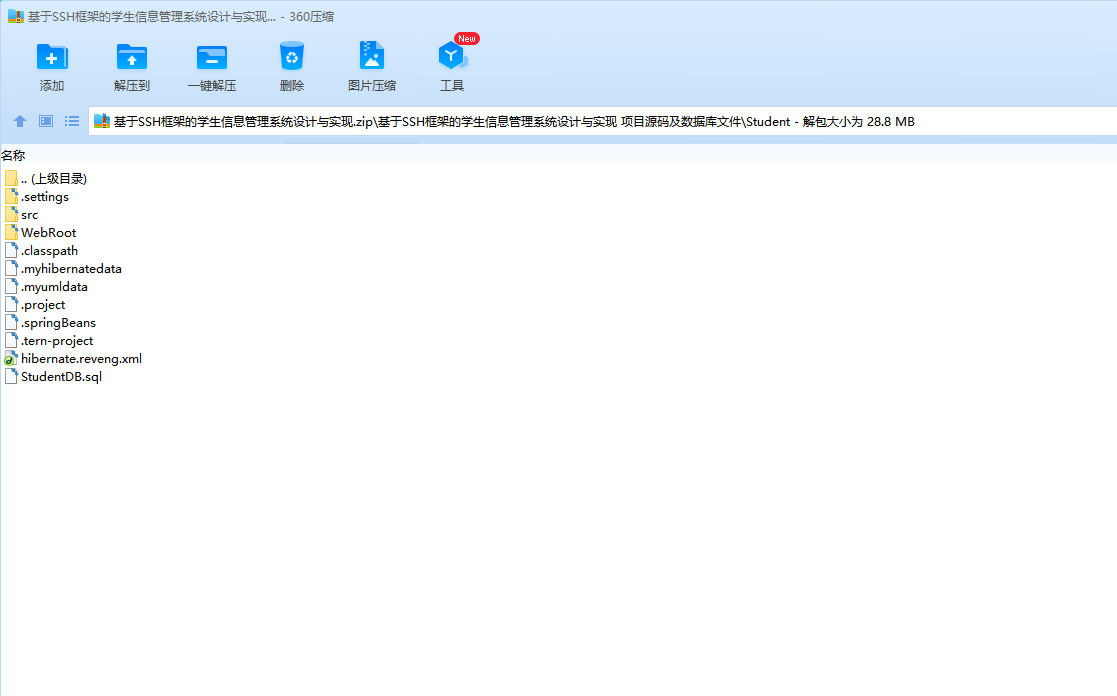Click the parent directory folder icon
1117x696 pixels.
pos(11,178)
